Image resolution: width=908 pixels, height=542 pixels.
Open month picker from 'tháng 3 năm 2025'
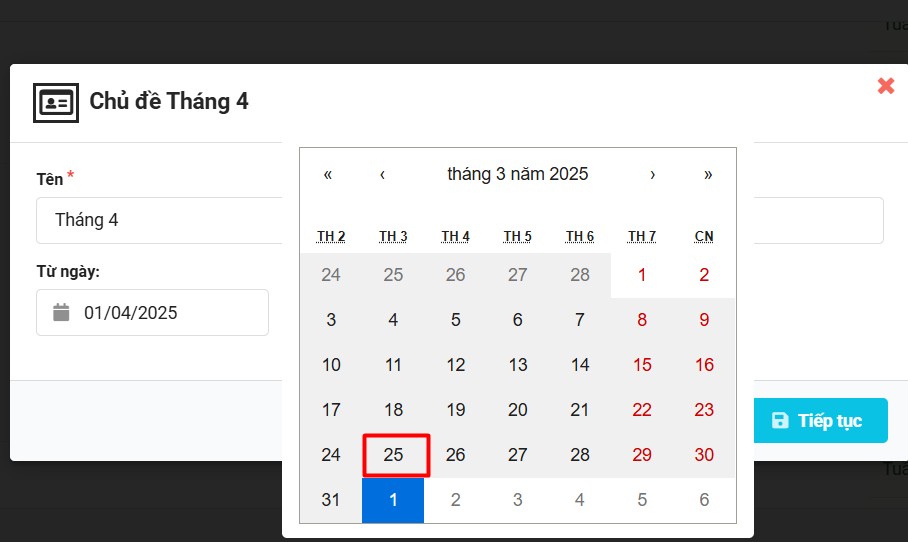tap(517, 174)
